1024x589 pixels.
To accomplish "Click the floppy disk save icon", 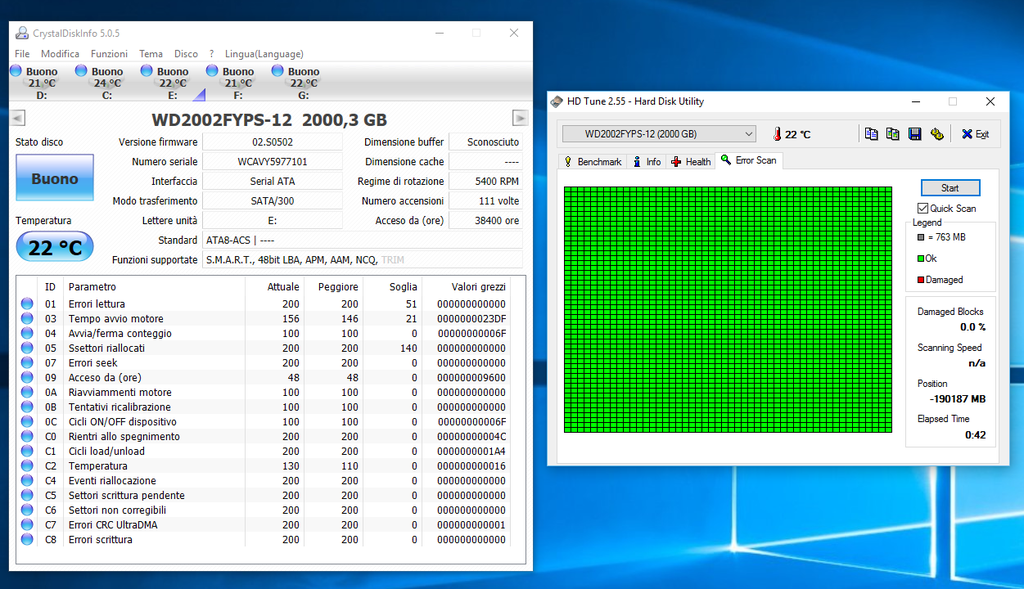I will point(914,134).
